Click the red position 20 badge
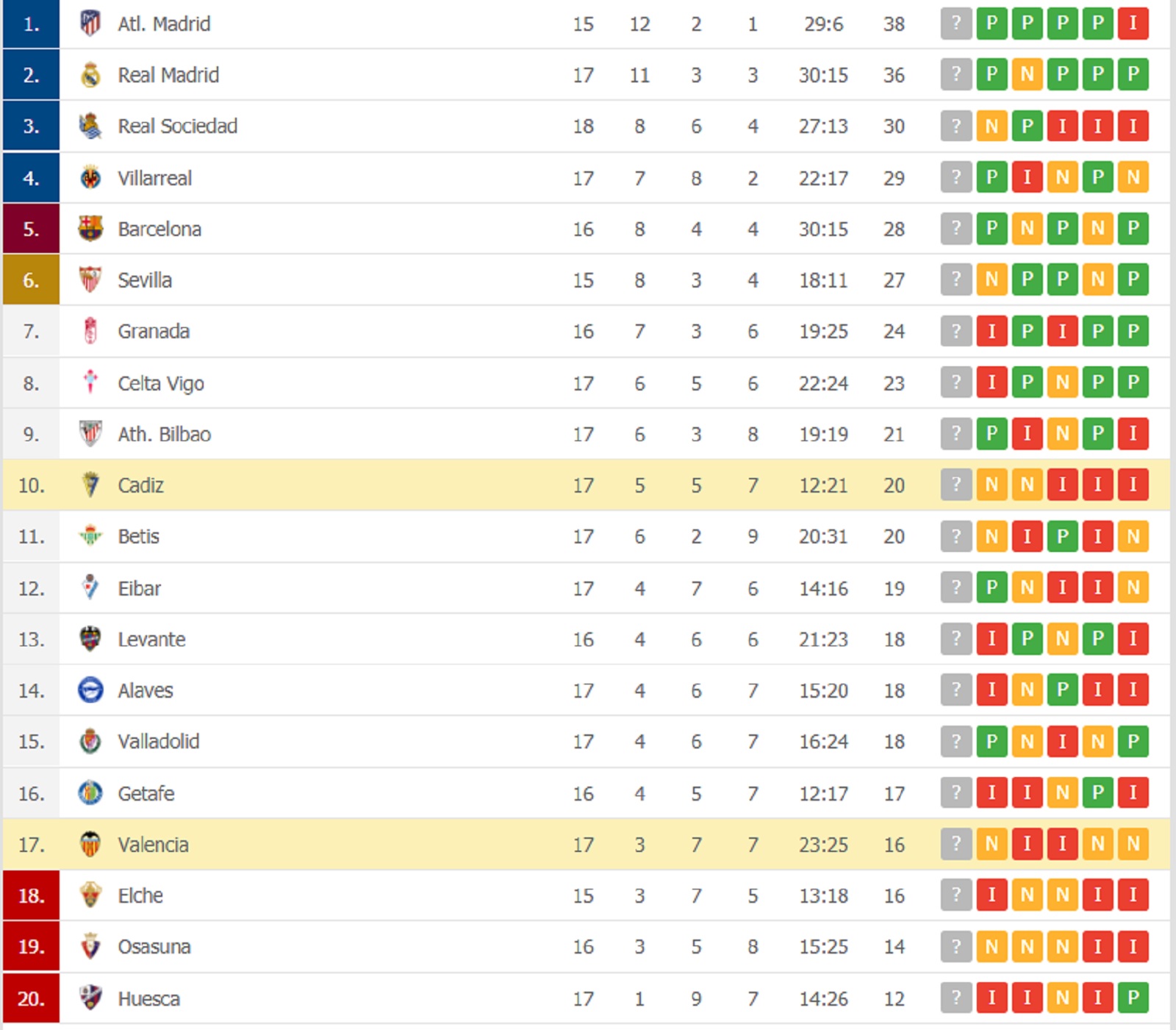 coord(31,998)
